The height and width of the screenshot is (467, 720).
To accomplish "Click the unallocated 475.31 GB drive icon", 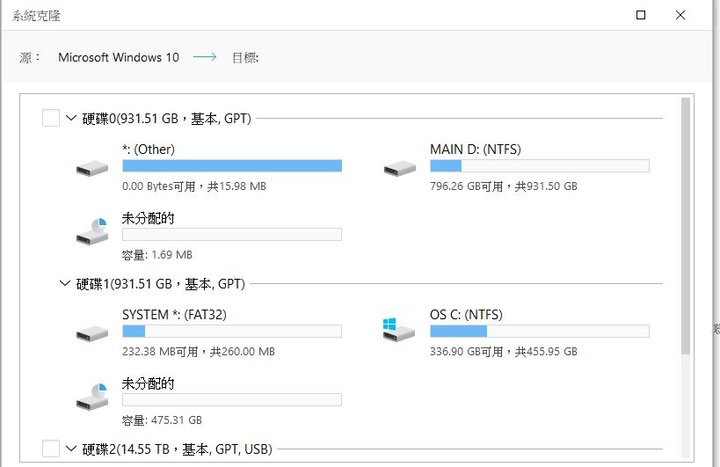I will [x=92, y=396].
